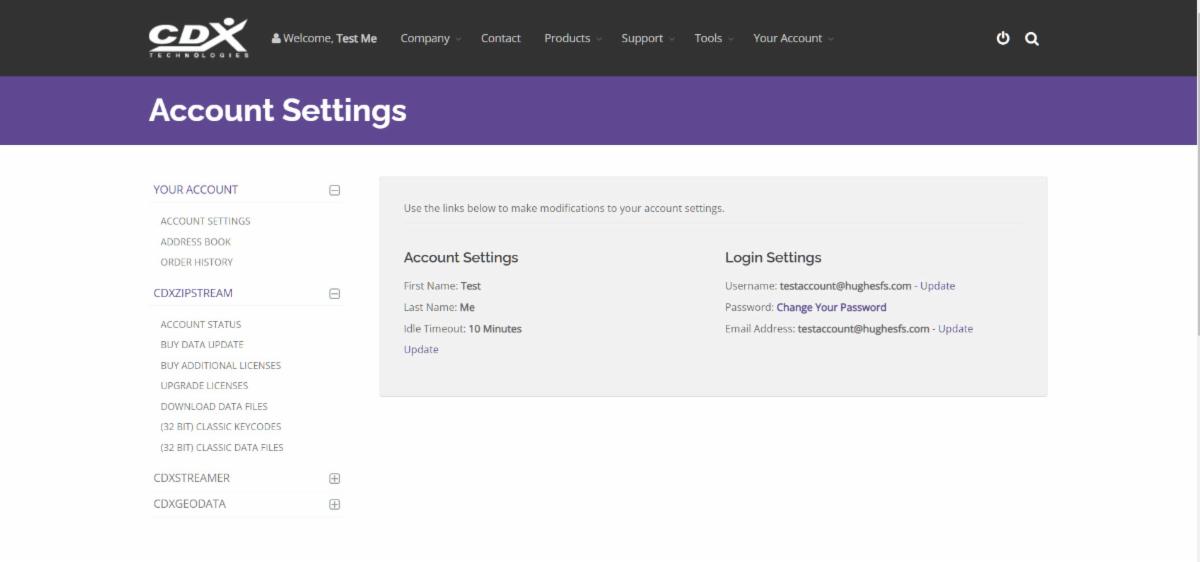This screenshot has width=1200, height=562.
Task: Click Change Your Password link
Action: point(831,307)
